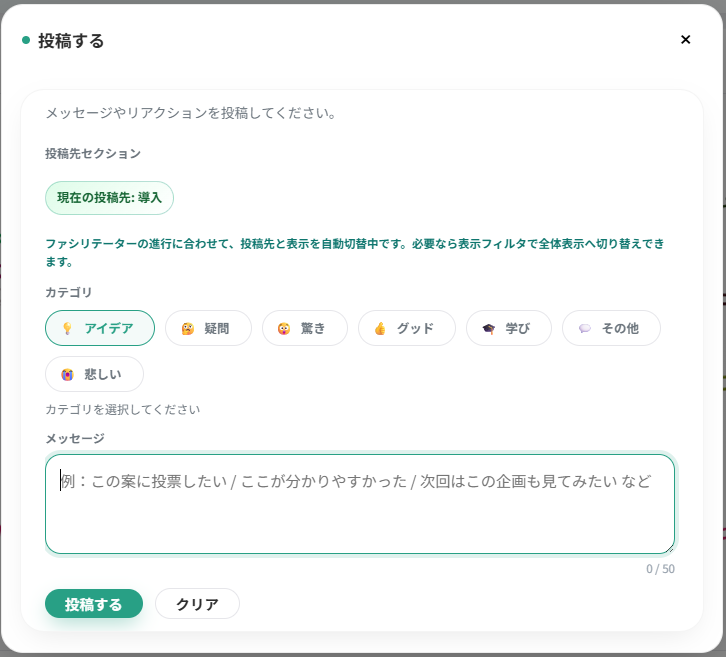Click the 0 / 50 character counter
The image size is (726, 657).
pyautogui.click(x=660, y=569)
